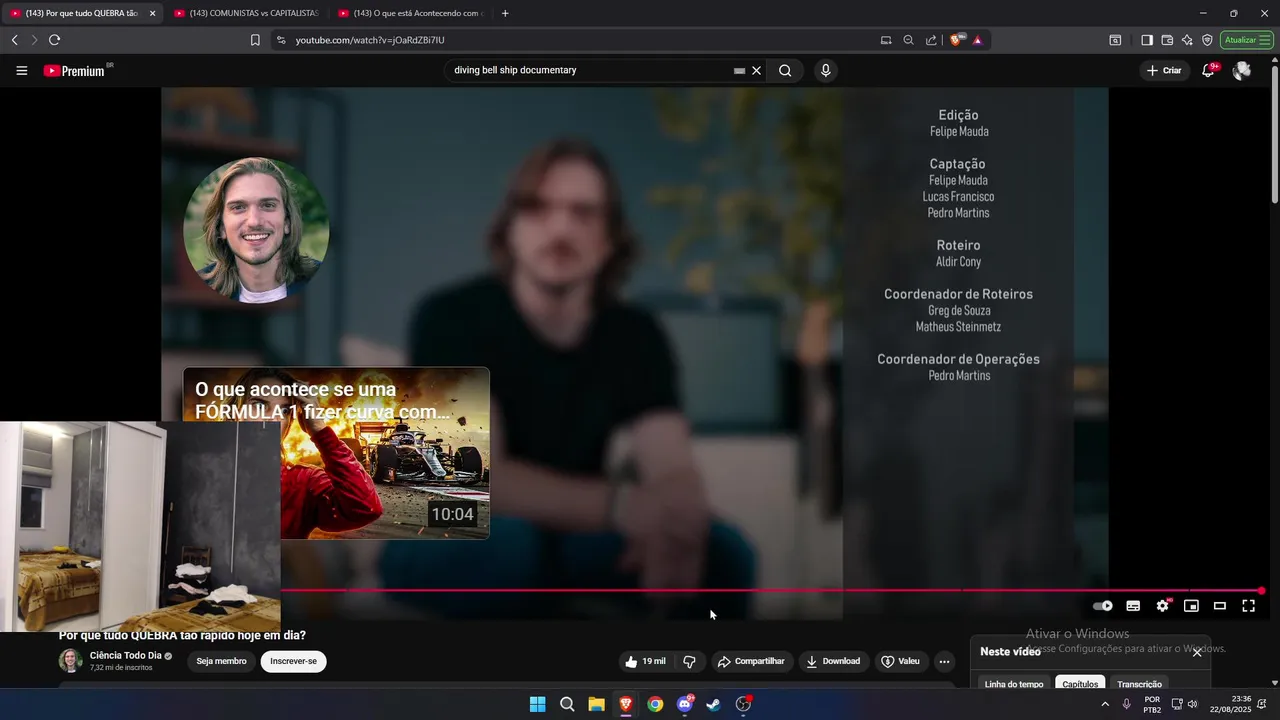This screenshot has height=720, width=1280.
Task: Open Windows Start menu
Action: 537,704
